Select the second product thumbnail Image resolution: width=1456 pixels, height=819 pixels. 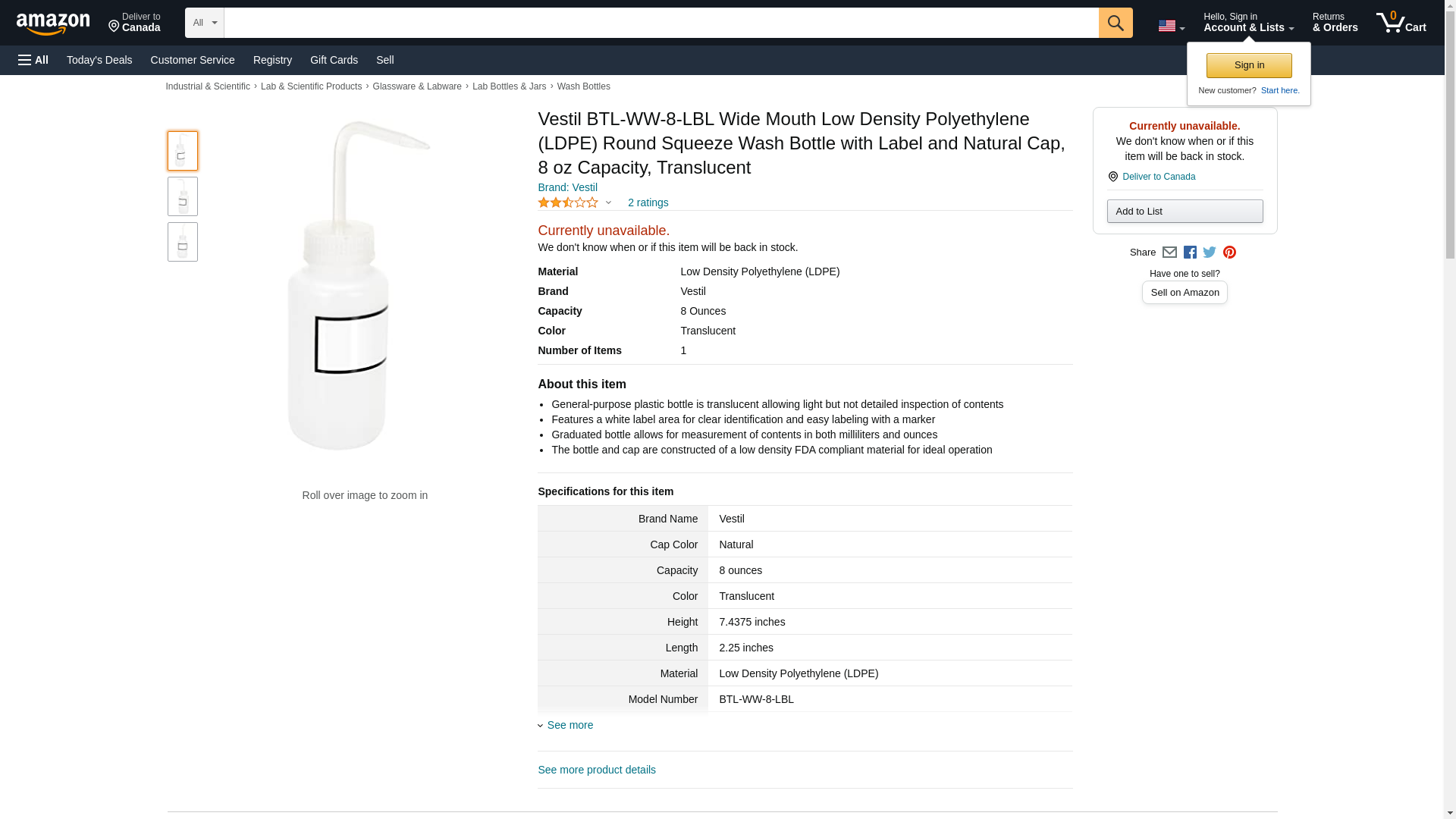pyautogui.click(x=183, y=197)
